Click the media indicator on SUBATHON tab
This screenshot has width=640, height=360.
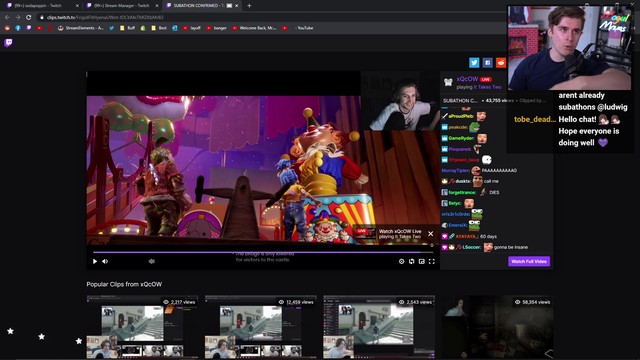229,6
